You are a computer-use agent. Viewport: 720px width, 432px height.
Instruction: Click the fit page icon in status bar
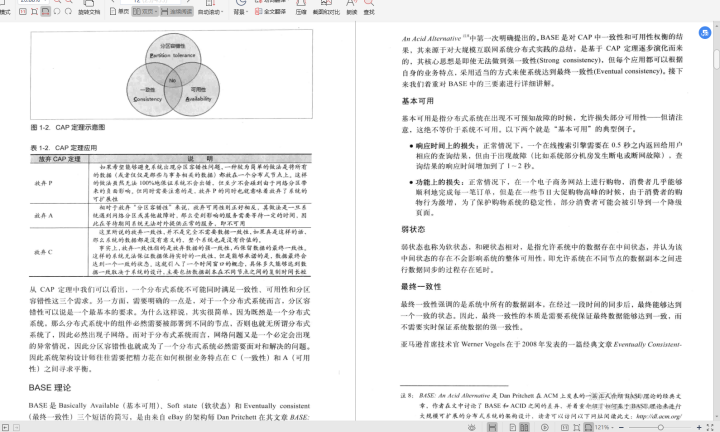577,427
